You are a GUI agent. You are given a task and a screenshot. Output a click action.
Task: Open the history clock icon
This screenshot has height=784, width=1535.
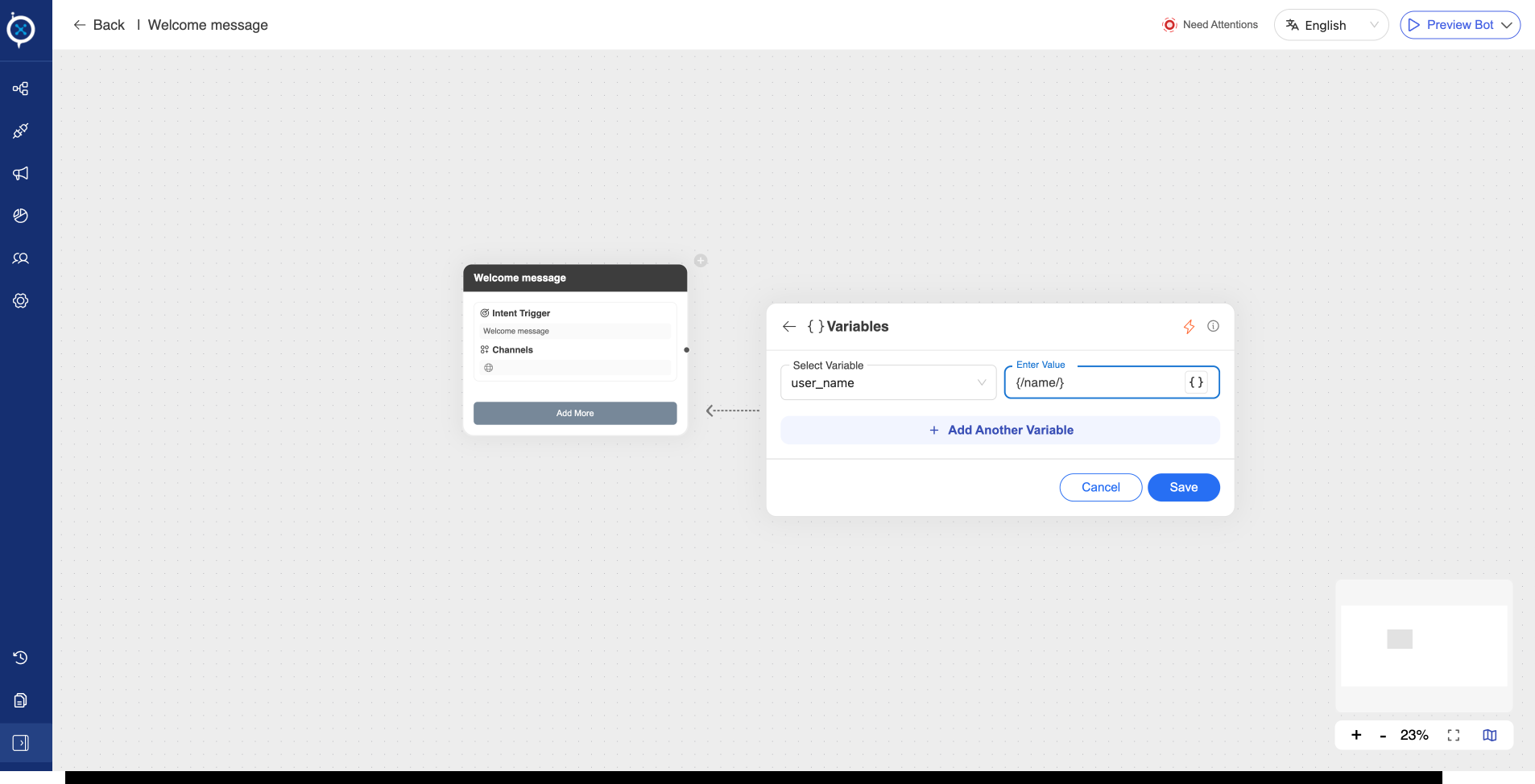click(21, 658)
